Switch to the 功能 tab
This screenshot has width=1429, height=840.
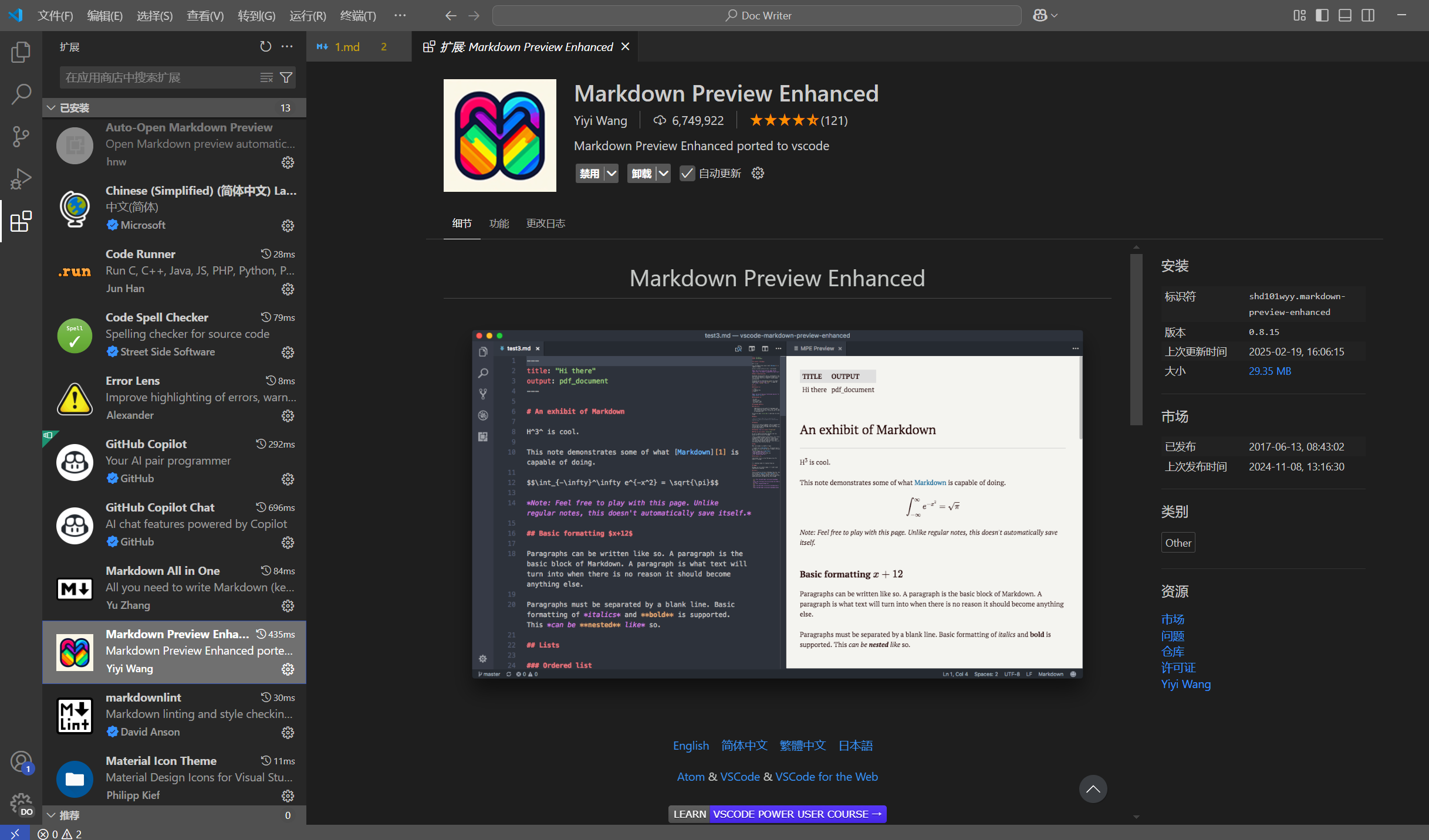coord(499,223)
